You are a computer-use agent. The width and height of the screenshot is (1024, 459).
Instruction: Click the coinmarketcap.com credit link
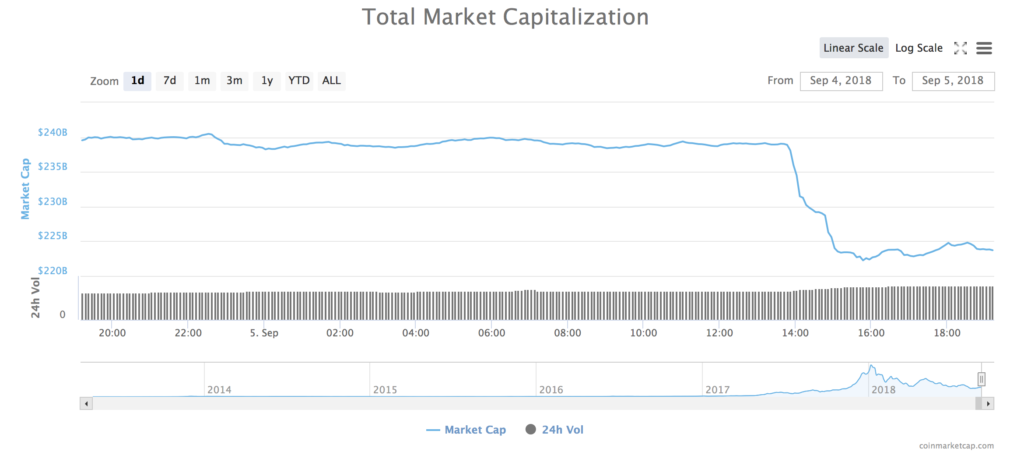tap(956, 446)
